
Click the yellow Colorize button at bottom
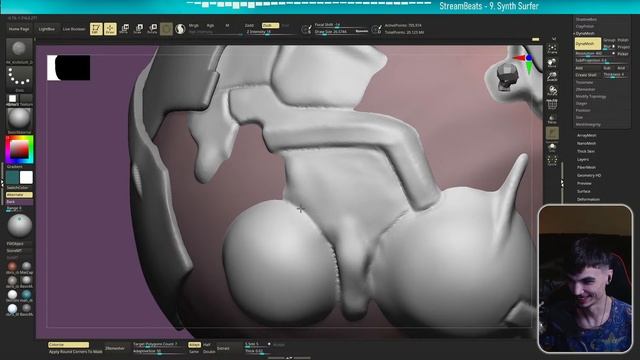68,345
